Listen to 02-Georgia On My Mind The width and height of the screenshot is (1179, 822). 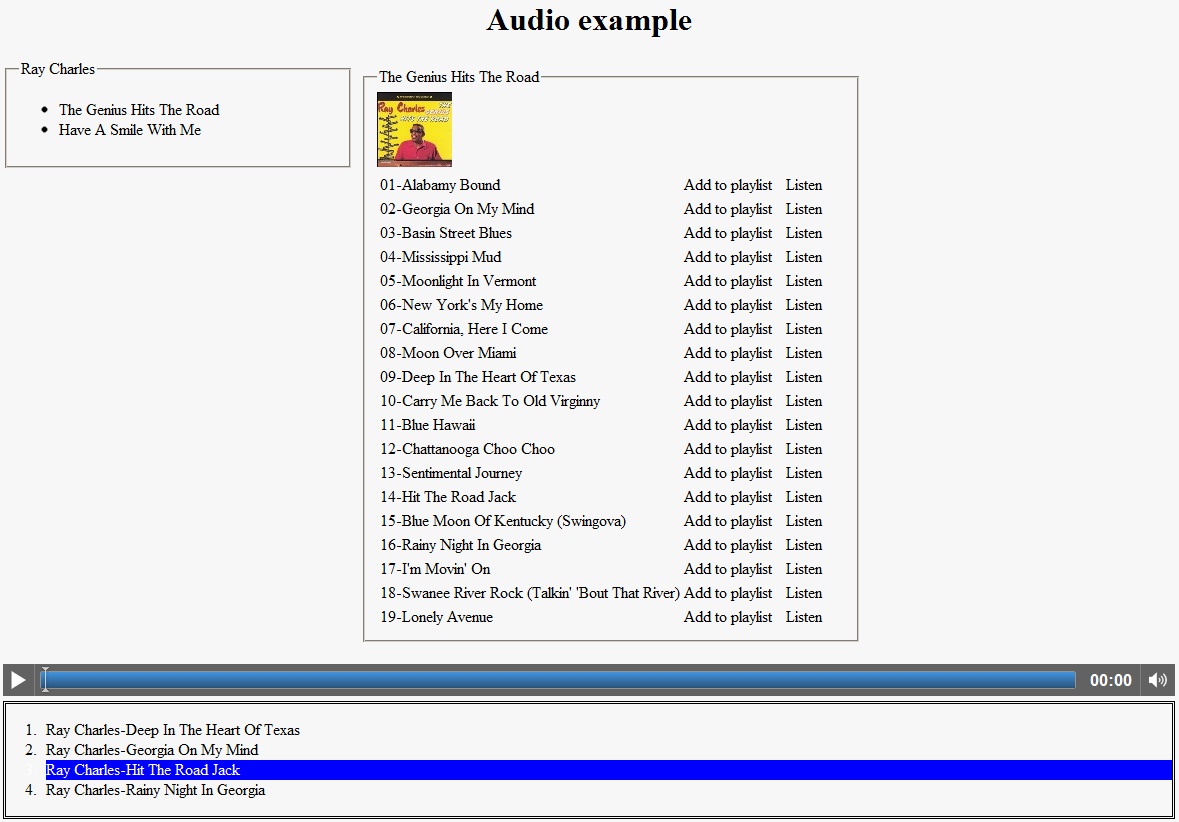804,209
